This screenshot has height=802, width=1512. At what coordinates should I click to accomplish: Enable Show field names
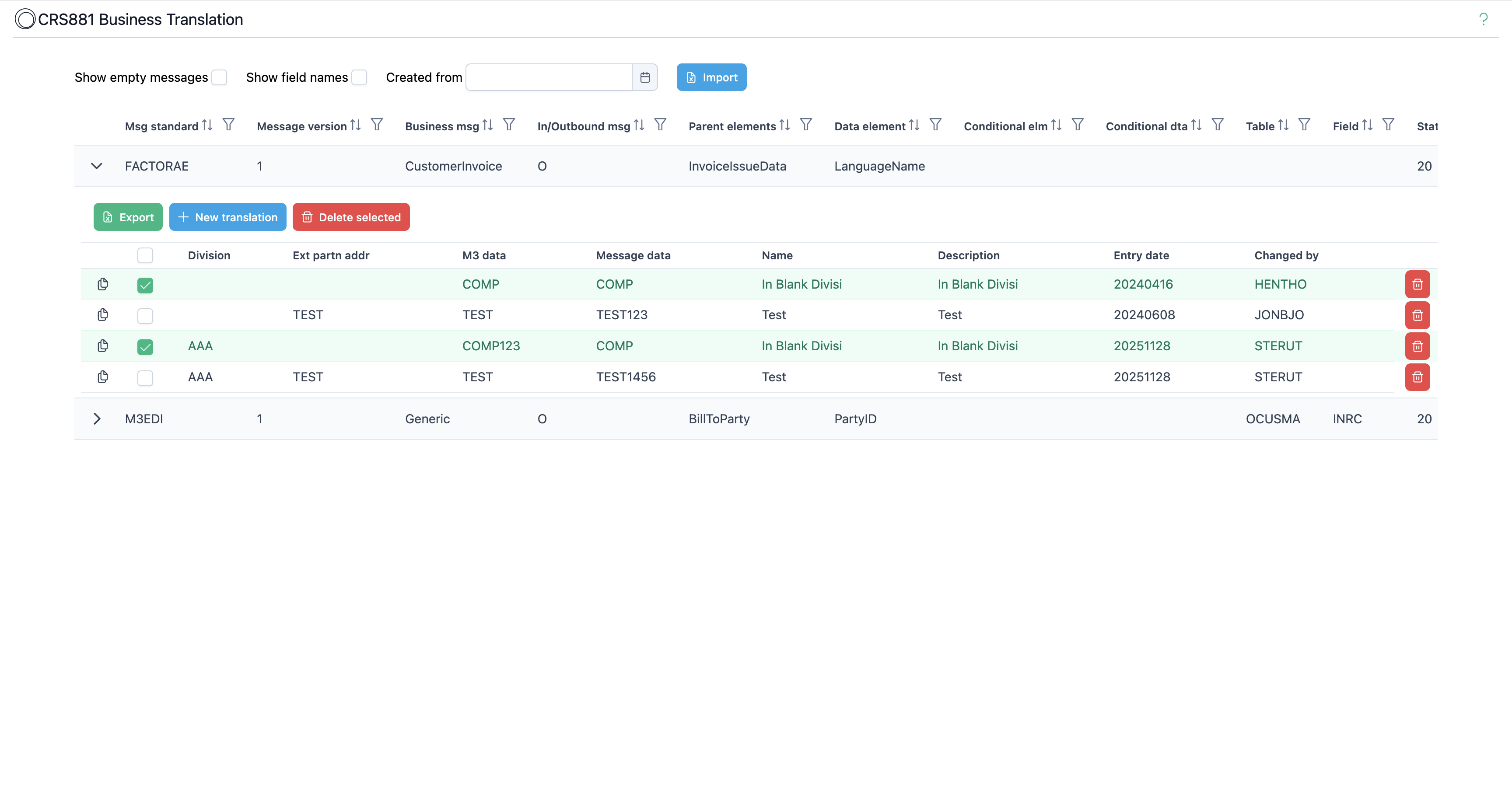(x=359, y=77)
